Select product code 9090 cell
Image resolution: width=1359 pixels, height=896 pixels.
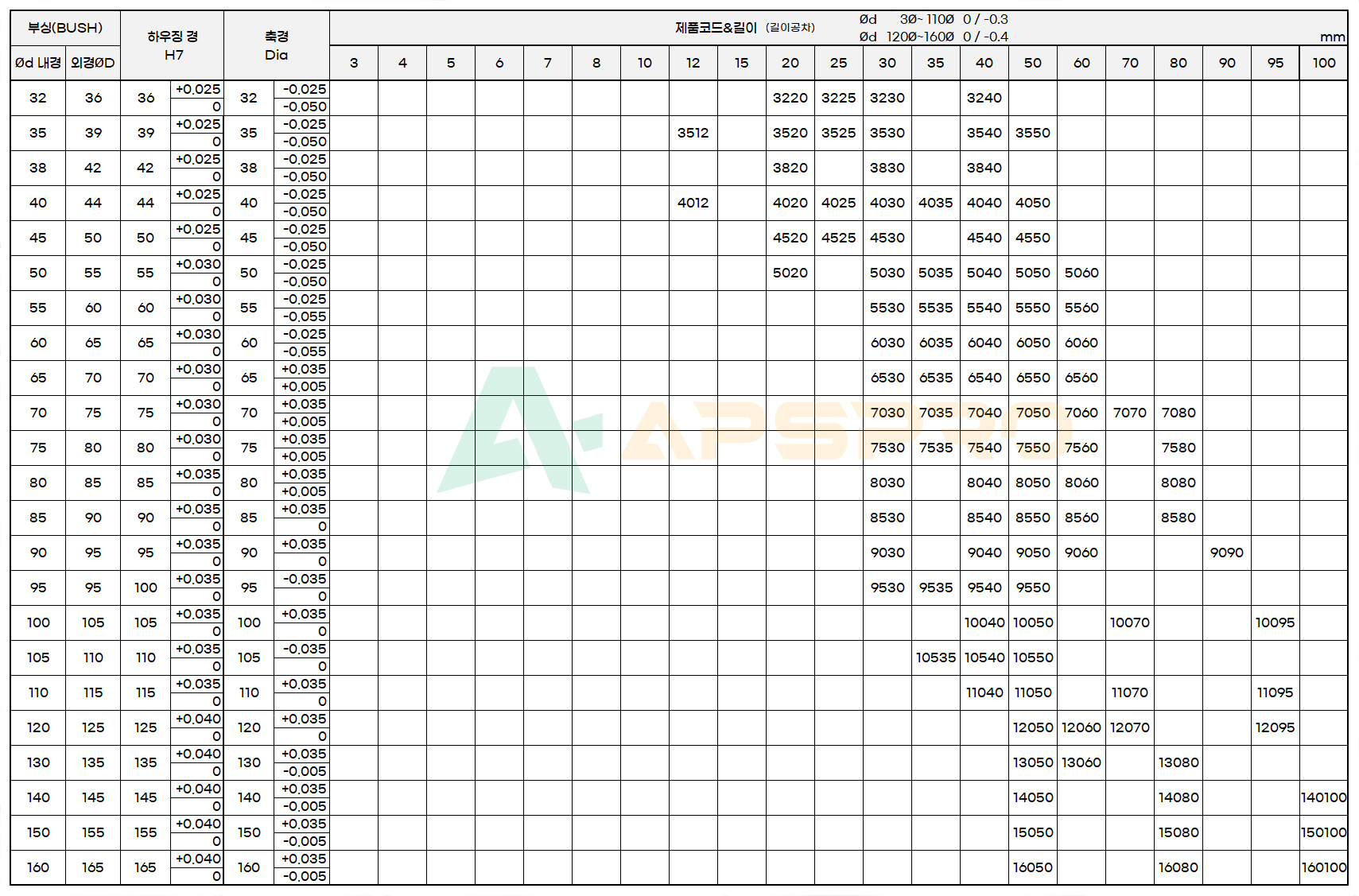coord(1226,553)
